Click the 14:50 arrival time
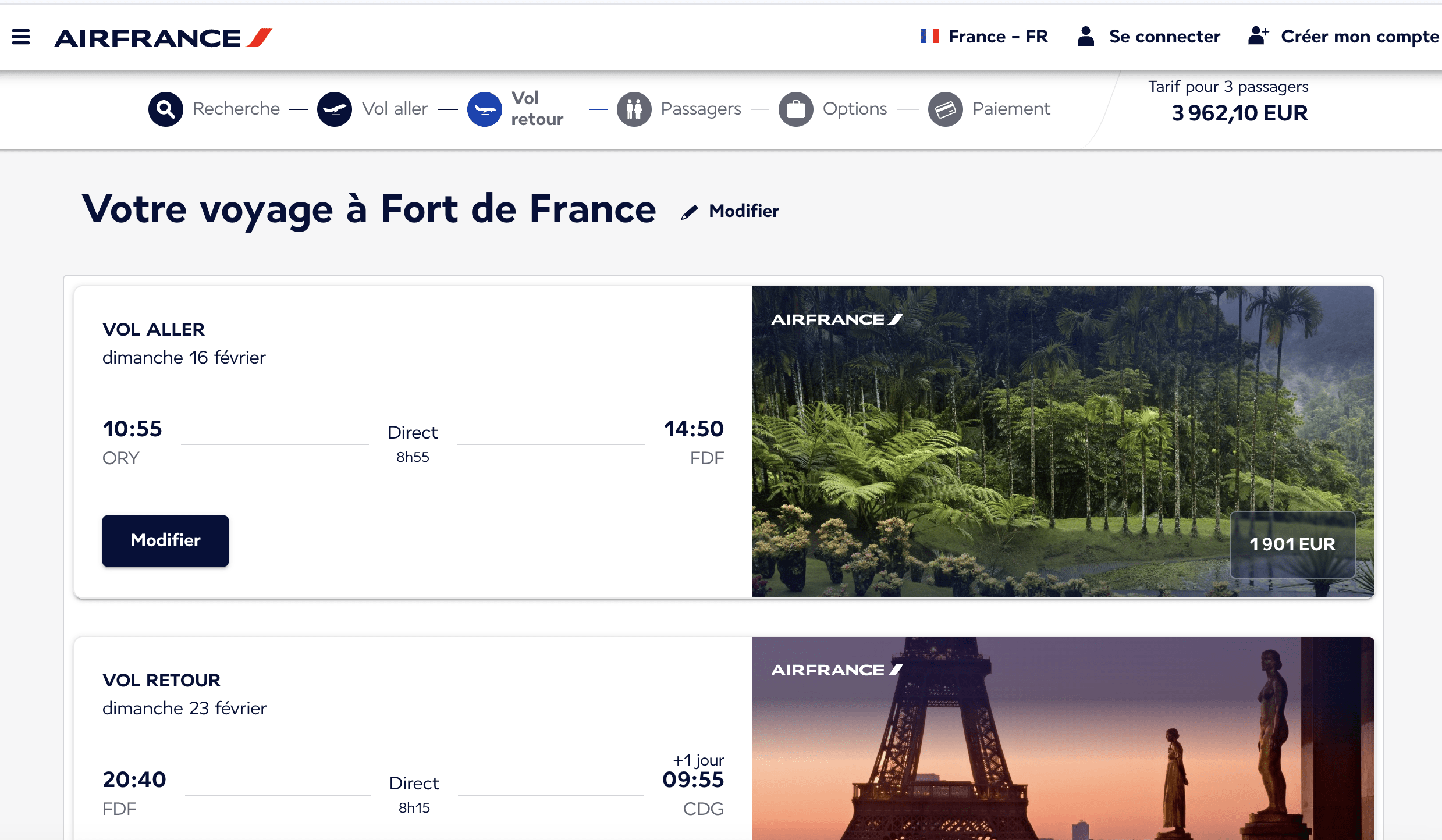This screenshot has width=1442, height=840. [694, 429]
